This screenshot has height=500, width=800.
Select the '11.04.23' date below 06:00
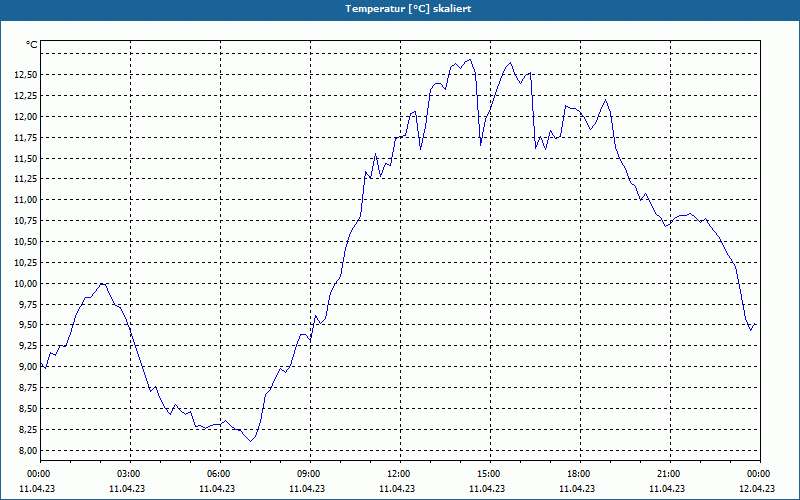pos(217,489)
